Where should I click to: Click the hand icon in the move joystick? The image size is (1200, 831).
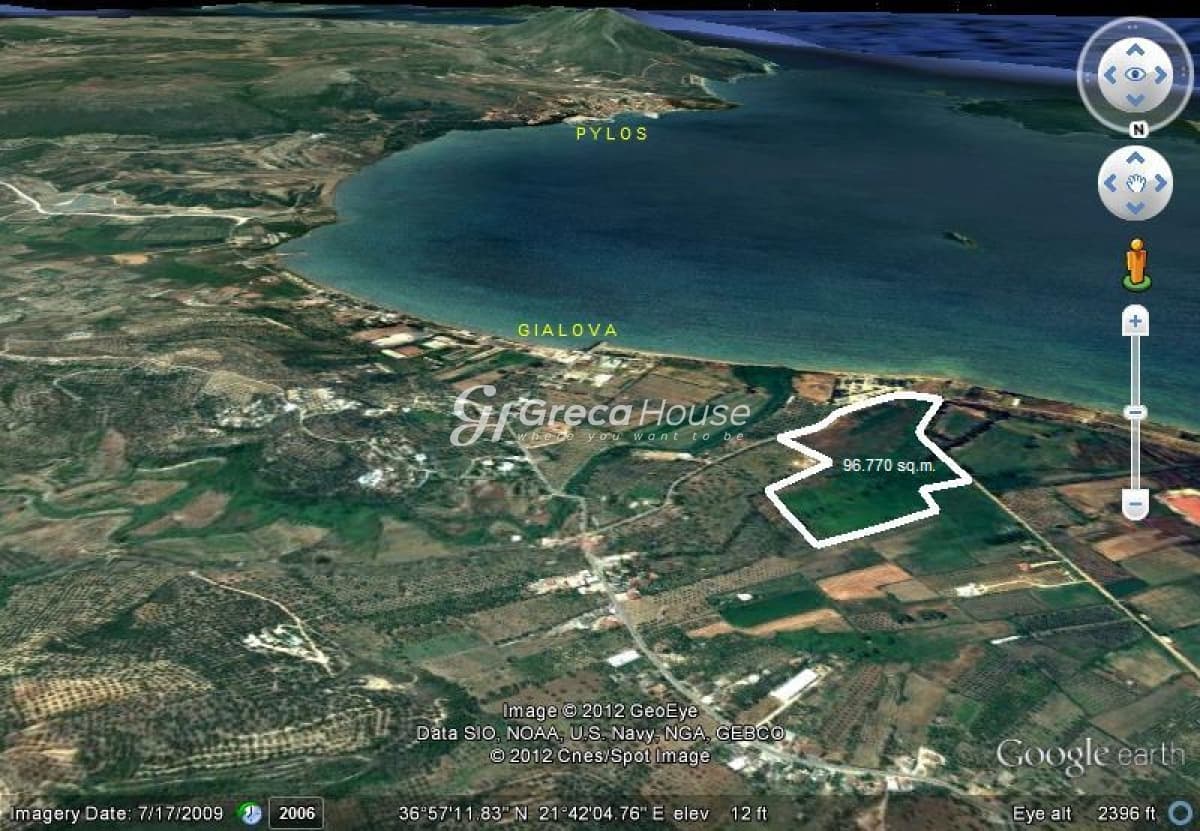pyautogui.click(x=1135, y=183)
